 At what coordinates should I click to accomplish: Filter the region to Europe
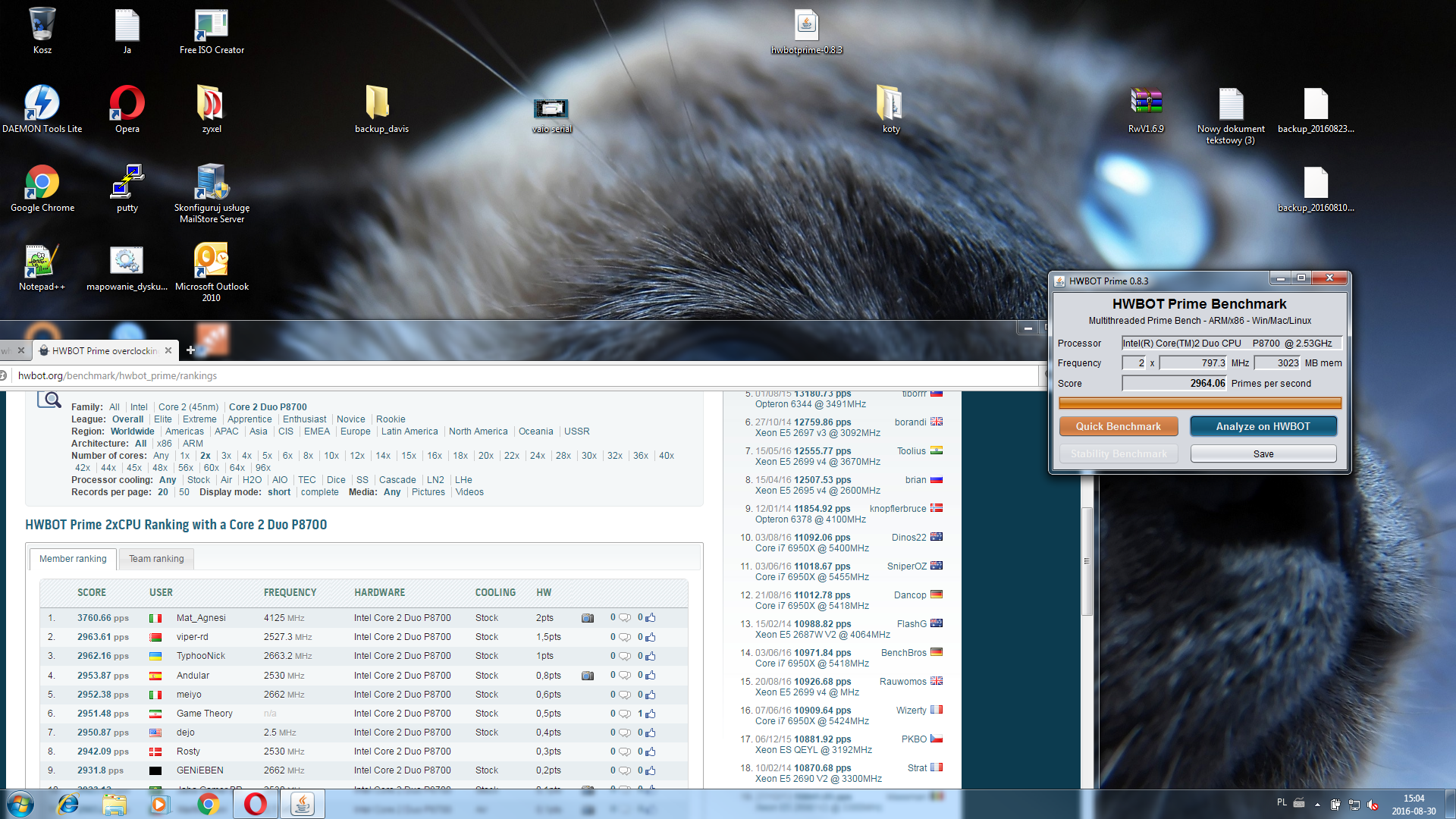pyautogui.click(x=355, y=431)
